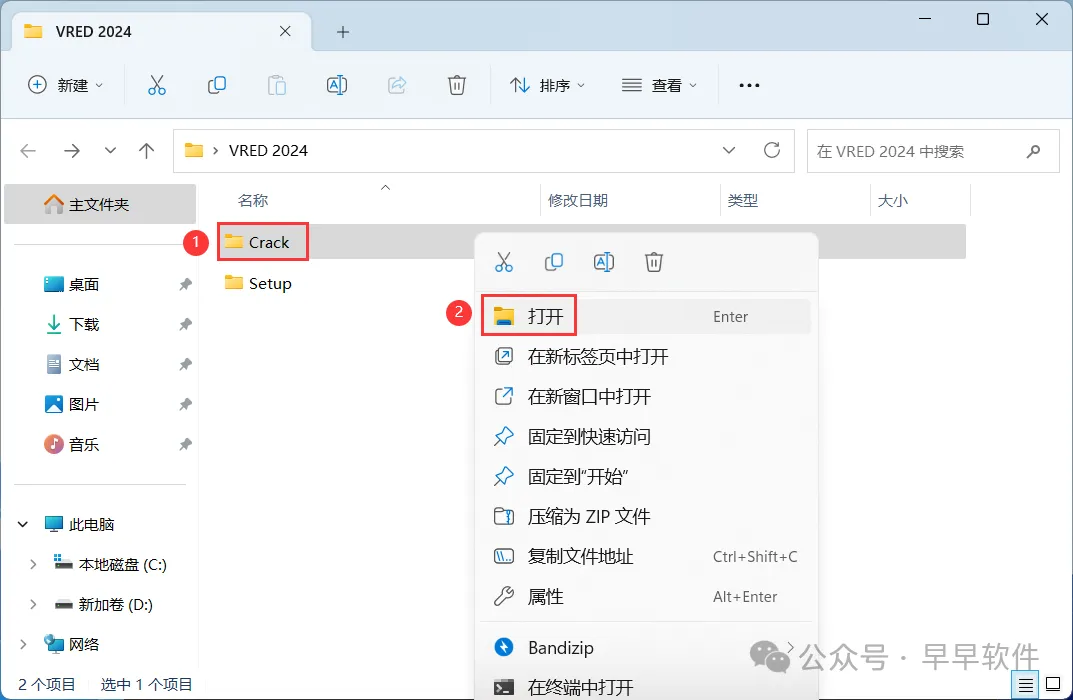Click the Rename icon in the context menu
The width and height of the screenshot is (1073, 700).
[604, 262]
